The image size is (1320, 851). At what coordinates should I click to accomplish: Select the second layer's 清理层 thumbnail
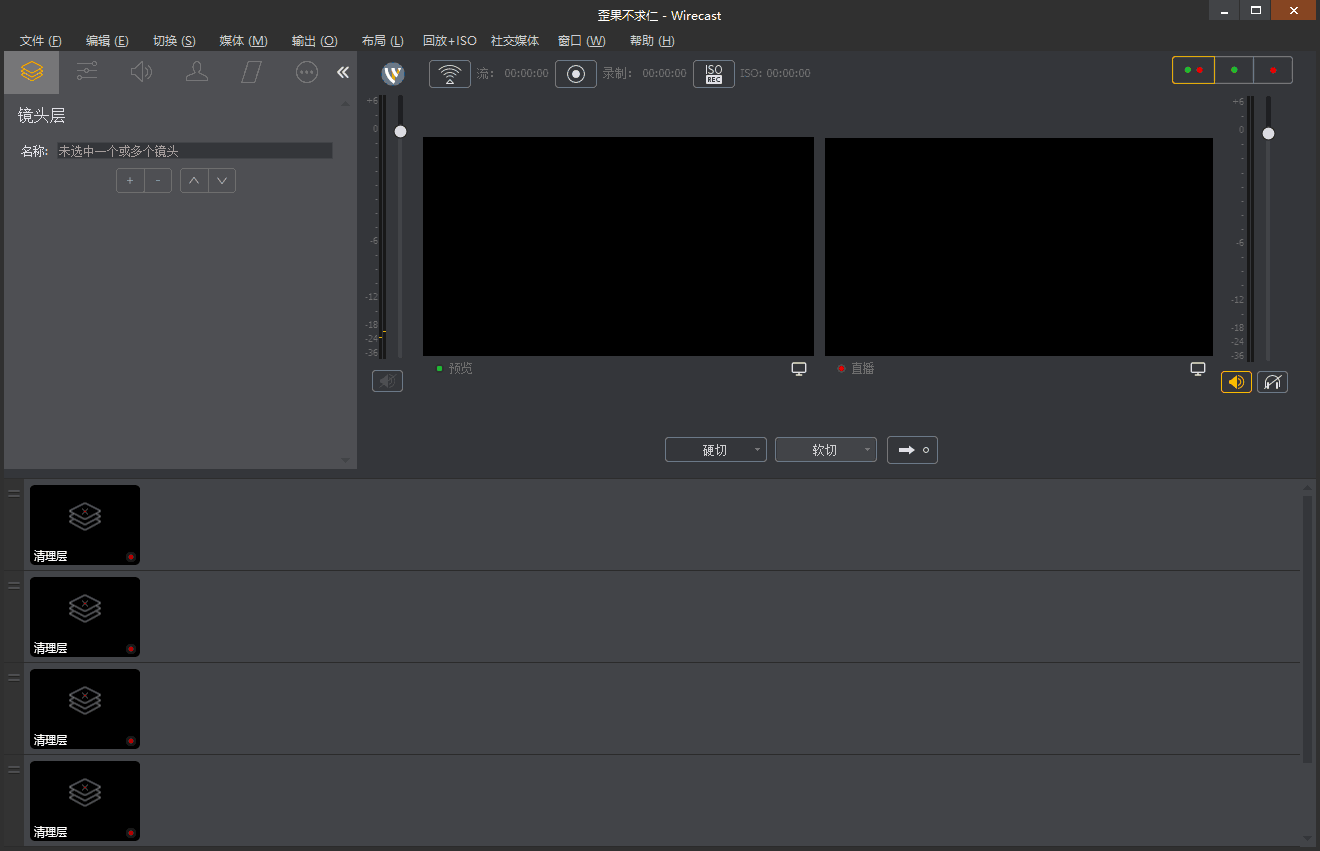85,617
